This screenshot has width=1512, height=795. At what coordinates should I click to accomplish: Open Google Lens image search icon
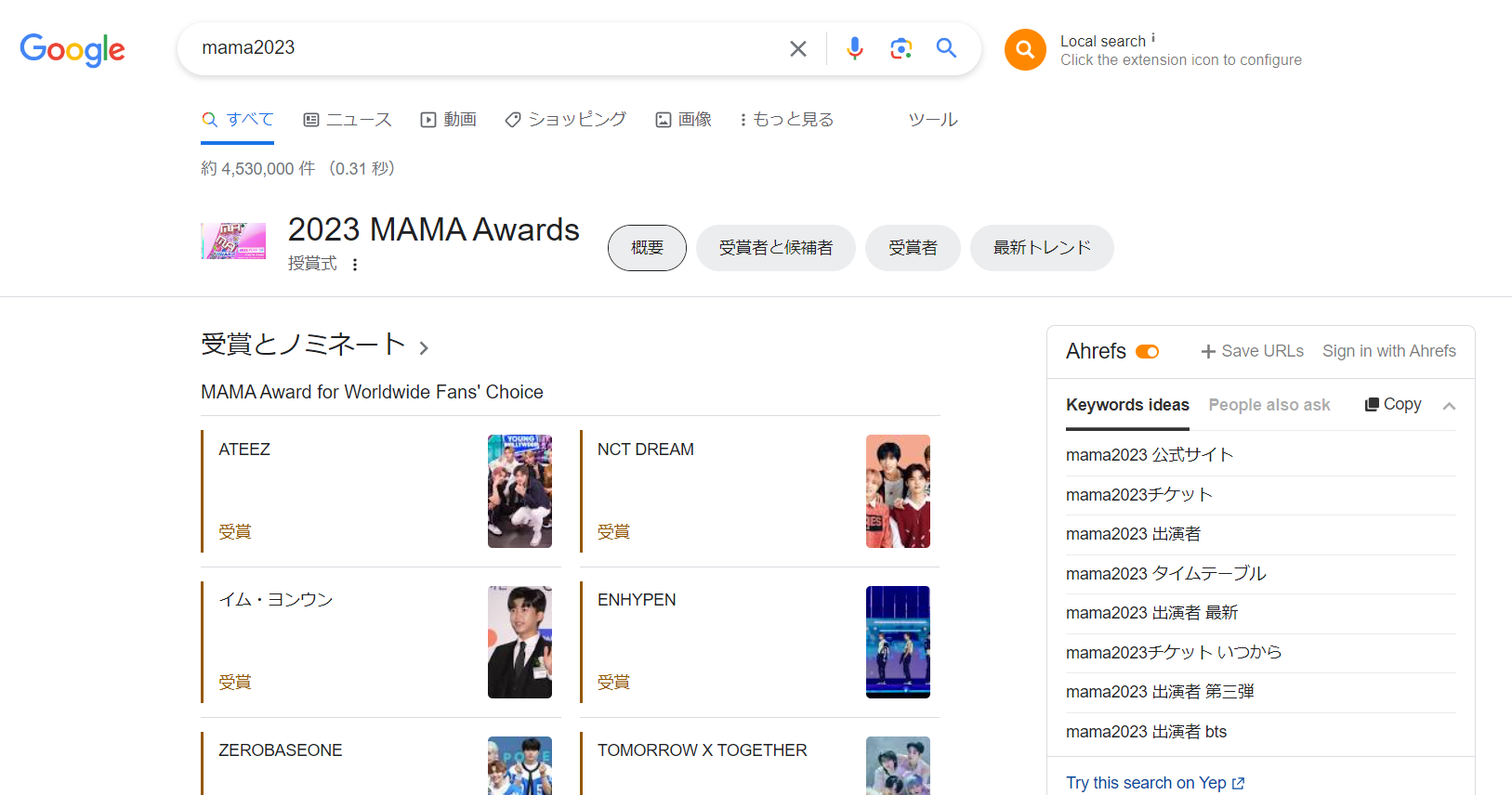point(901,48)
